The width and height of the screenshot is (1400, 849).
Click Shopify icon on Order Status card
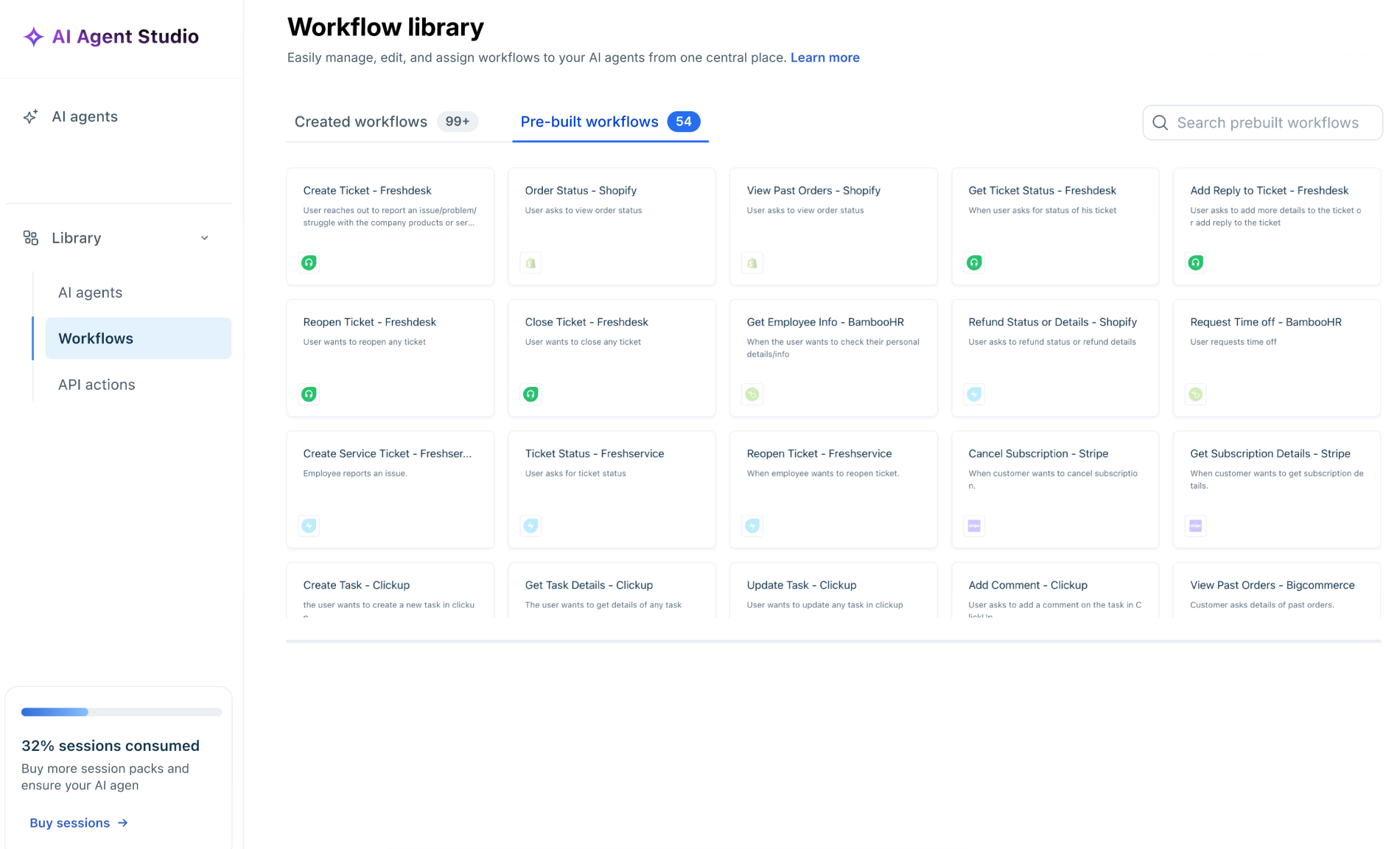531,262
